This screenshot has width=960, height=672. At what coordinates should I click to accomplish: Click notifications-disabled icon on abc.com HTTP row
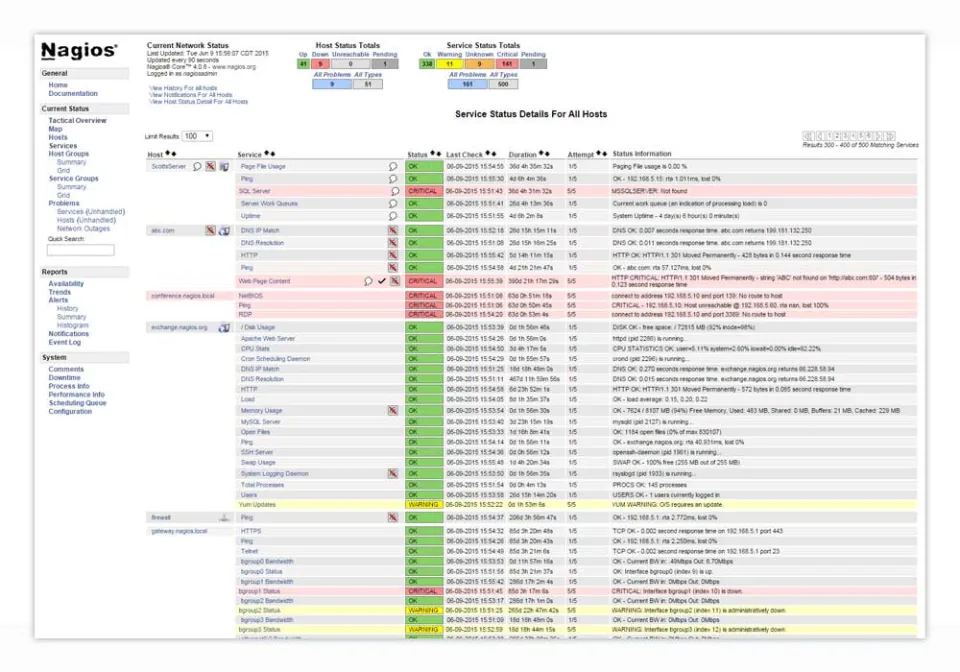coord(393,255)
